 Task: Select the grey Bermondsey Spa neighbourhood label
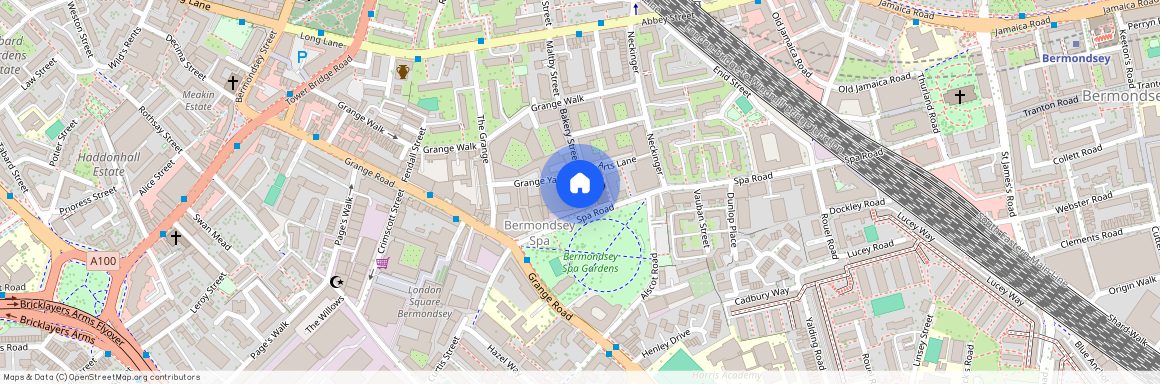(539, 232)
